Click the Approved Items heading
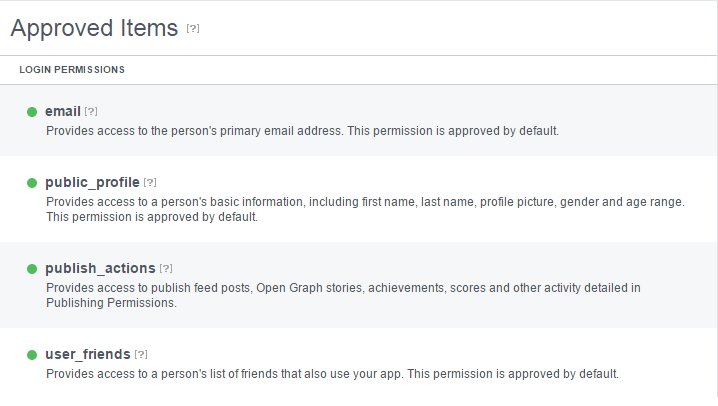This screenshot has width=718, height=406. coord(94,28)
